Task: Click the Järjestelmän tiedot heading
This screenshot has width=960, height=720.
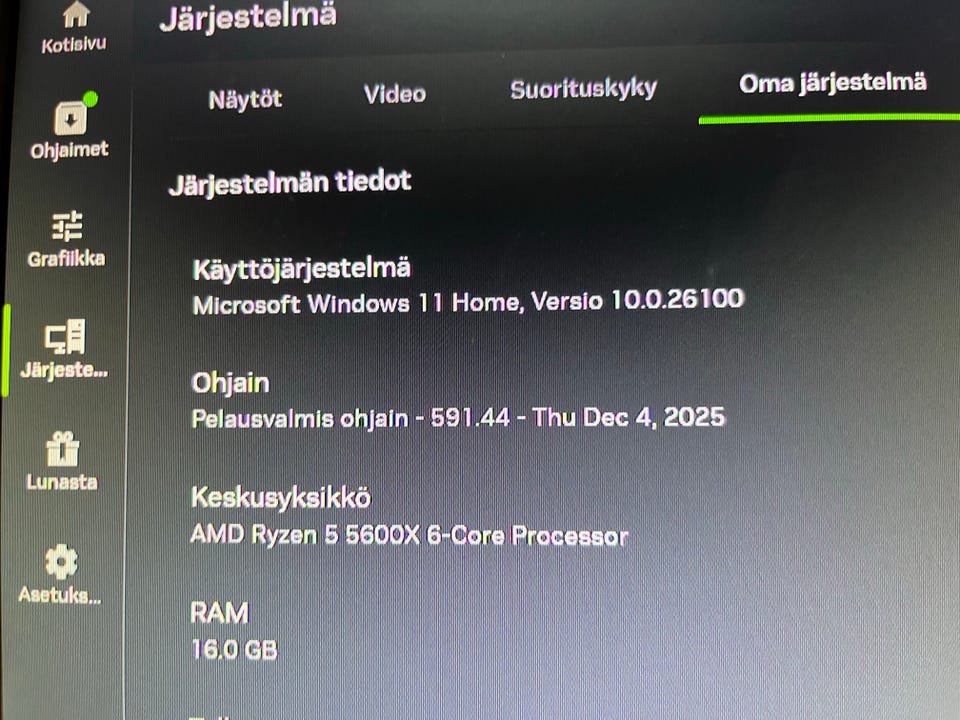Action: click(290, 183)
